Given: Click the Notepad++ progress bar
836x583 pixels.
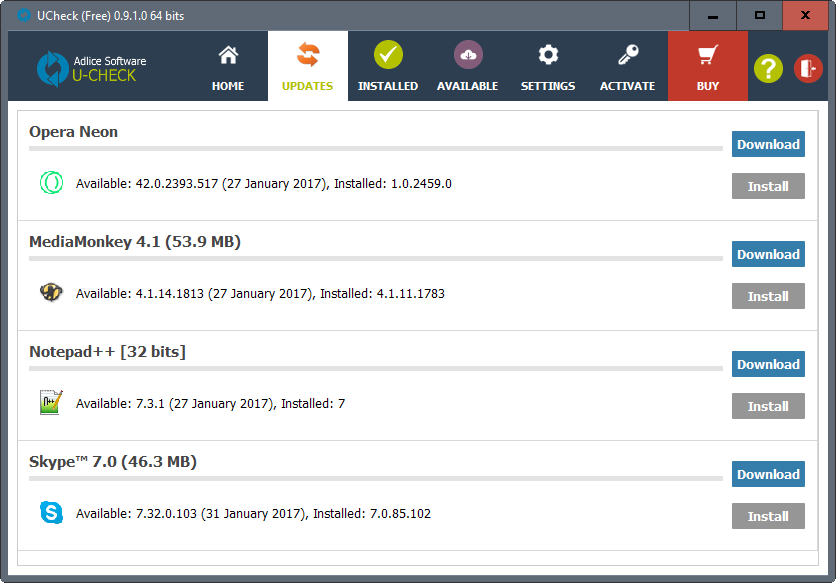Looking at the screenshot, I should 376,369.
